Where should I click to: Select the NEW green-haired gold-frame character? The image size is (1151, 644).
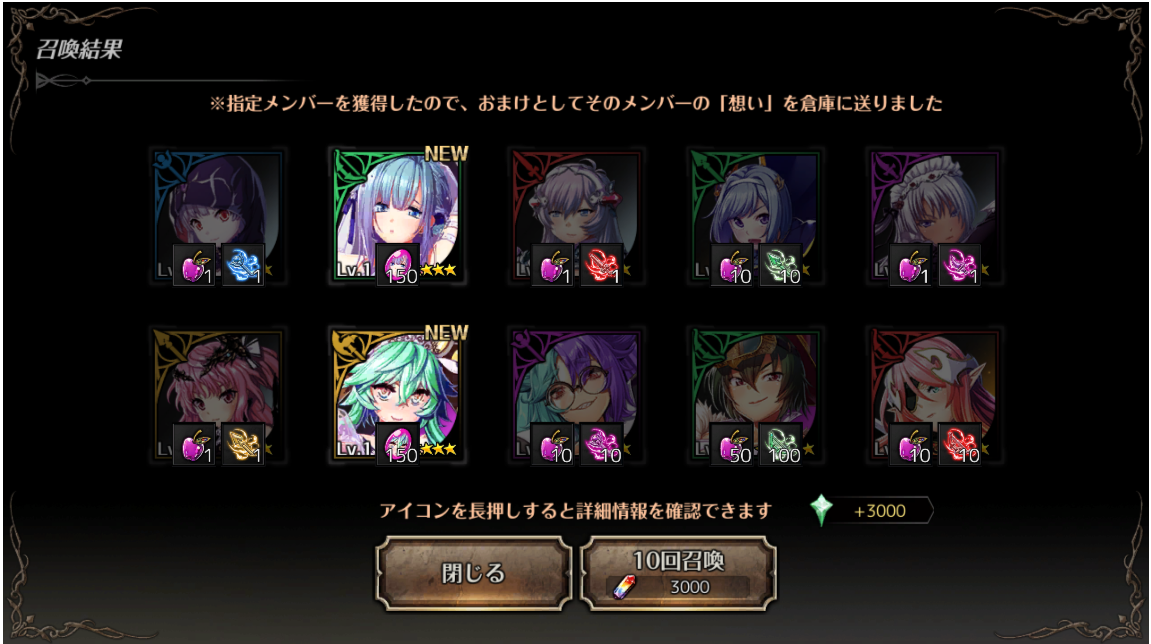(397, 395)
